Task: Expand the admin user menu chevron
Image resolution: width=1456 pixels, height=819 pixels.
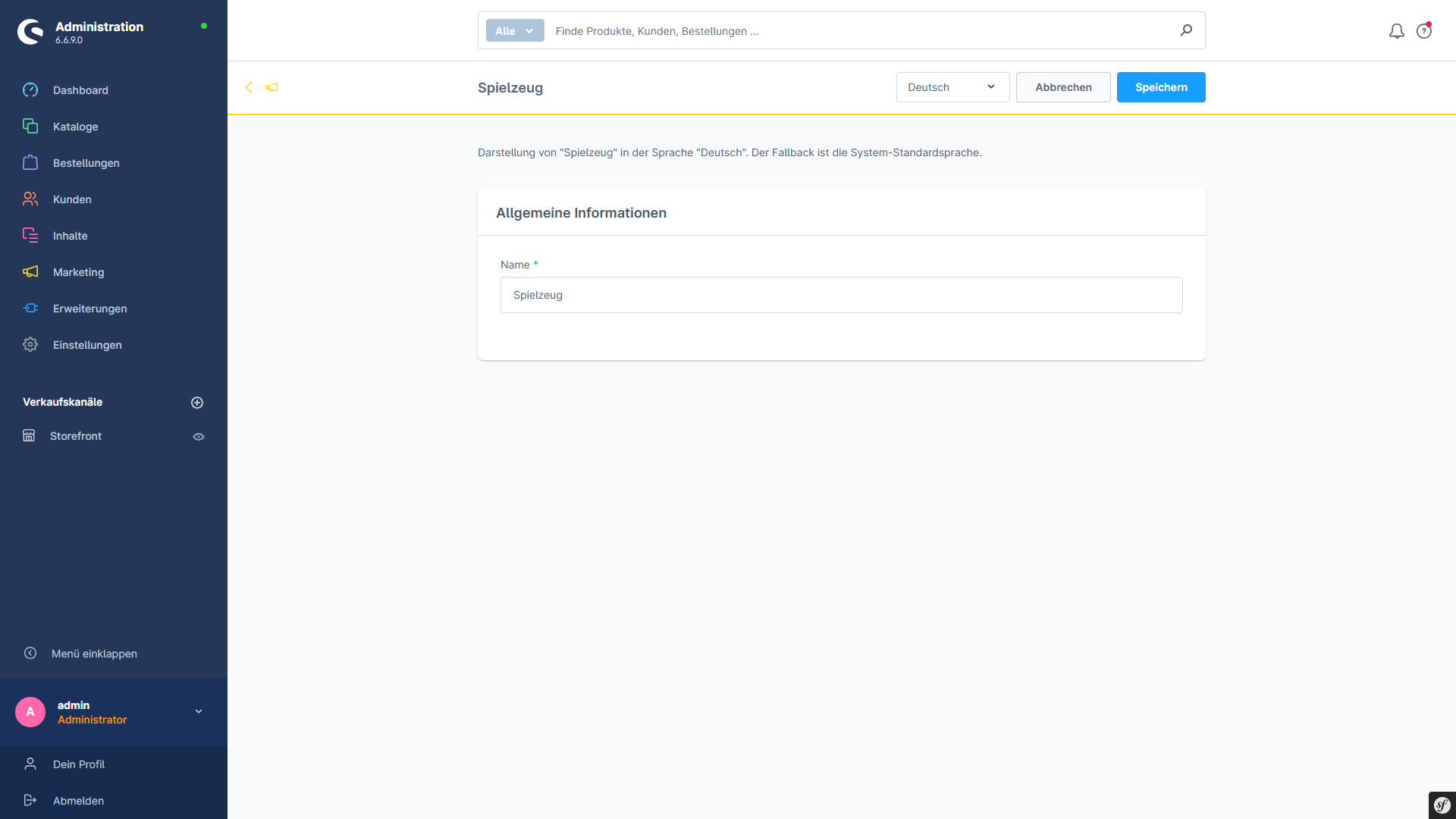Action: tap(199, 712)
